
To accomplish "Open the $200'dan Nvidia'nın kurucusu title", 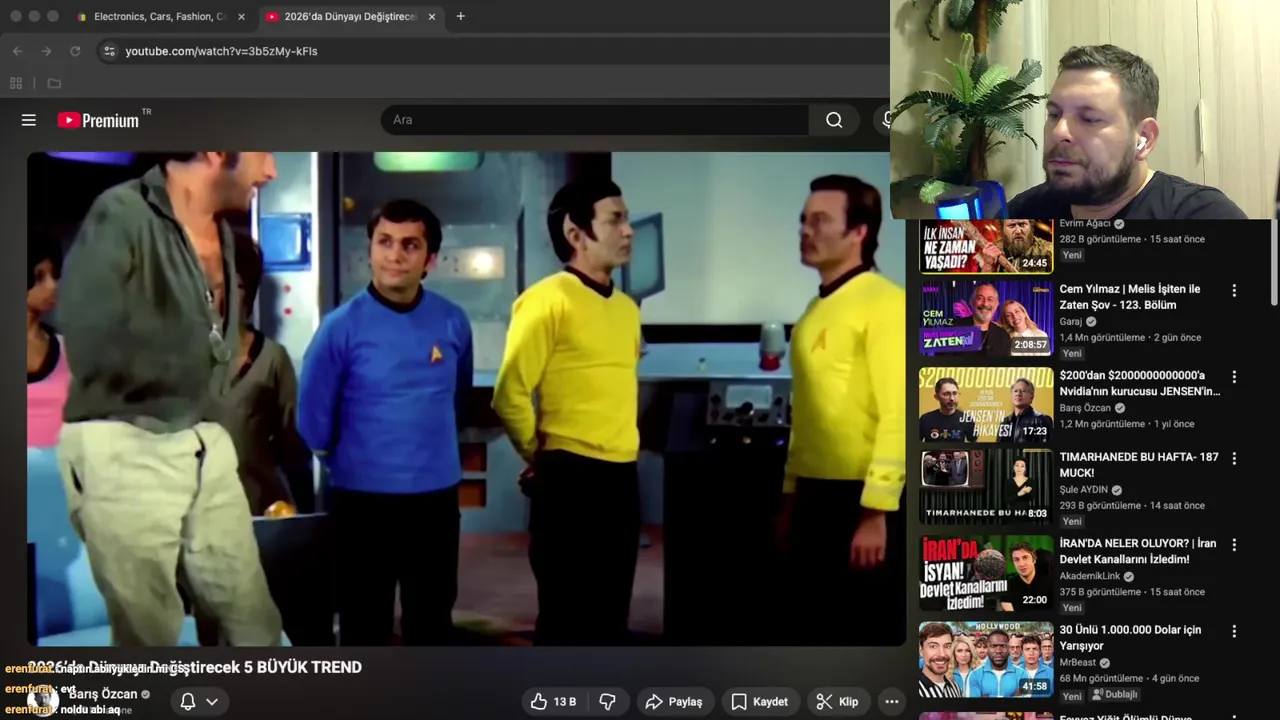I will click(x=1140, y=383).
